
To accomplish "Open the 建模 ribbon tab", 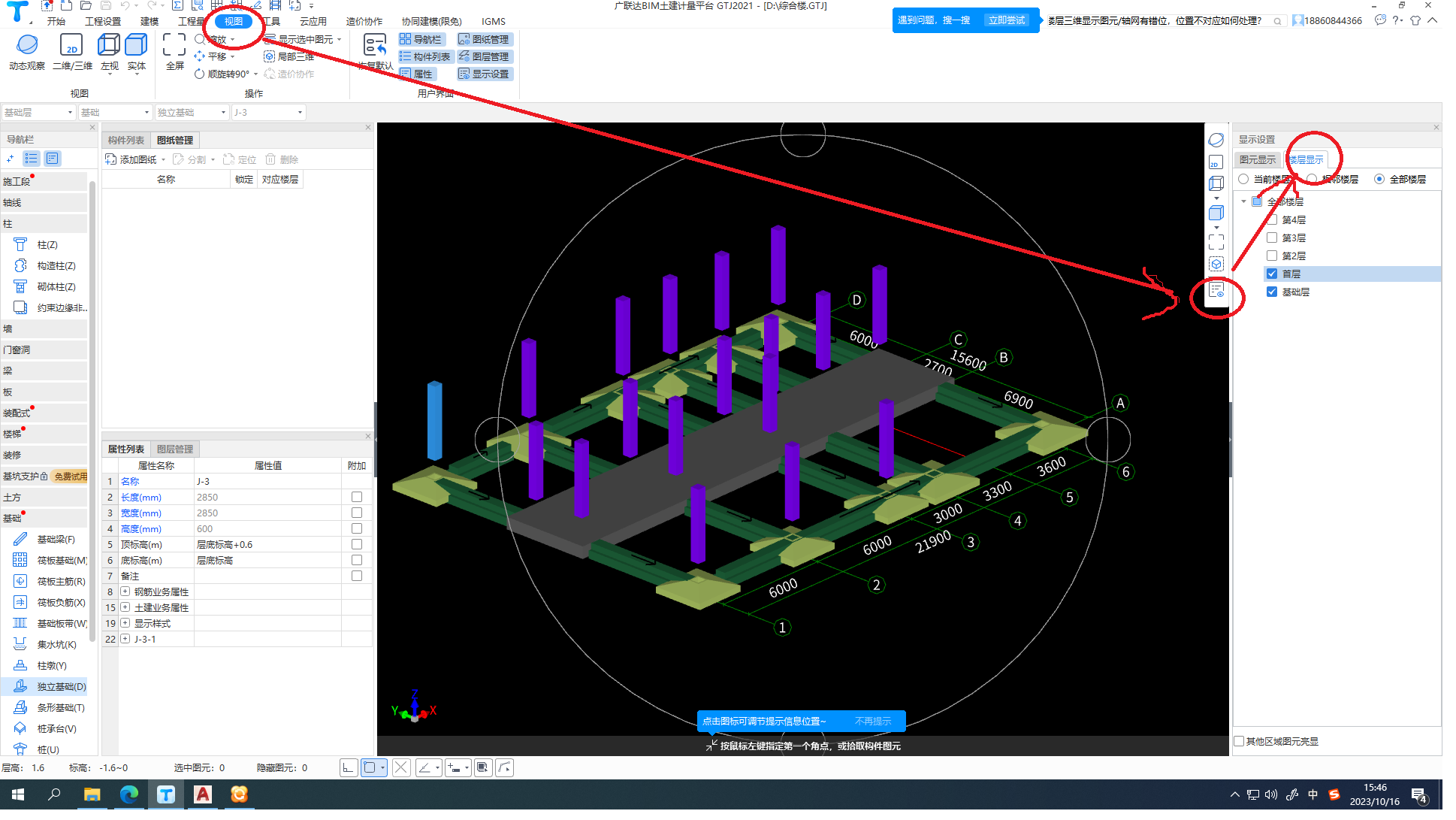I will (x=150, y=21).
